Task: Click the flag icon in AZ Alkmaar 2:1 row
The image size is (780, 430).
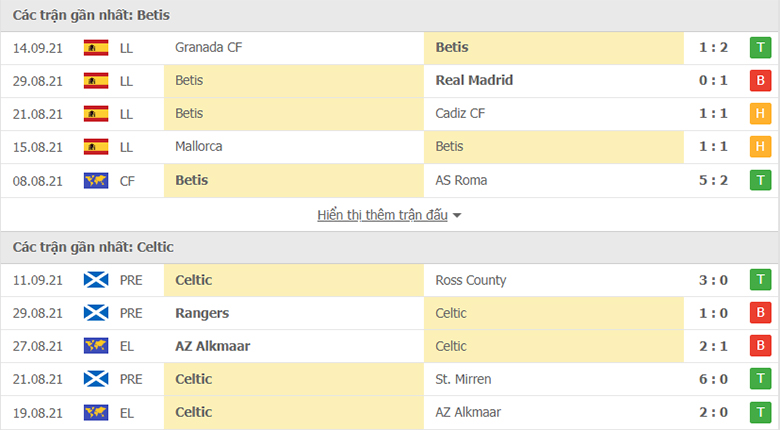Action: (x=96, y=346)
